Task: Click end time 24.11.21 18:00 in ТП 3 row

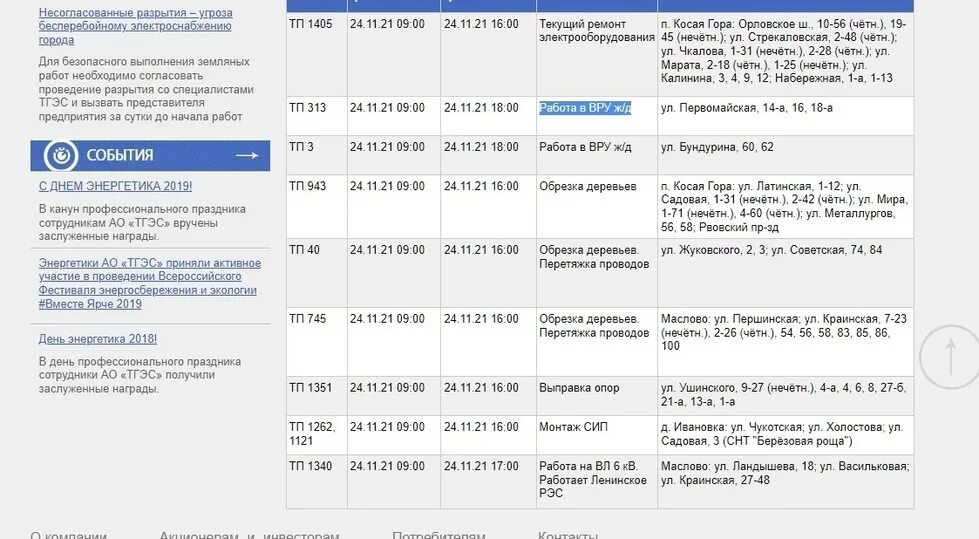Action: (x=481, y=147)
